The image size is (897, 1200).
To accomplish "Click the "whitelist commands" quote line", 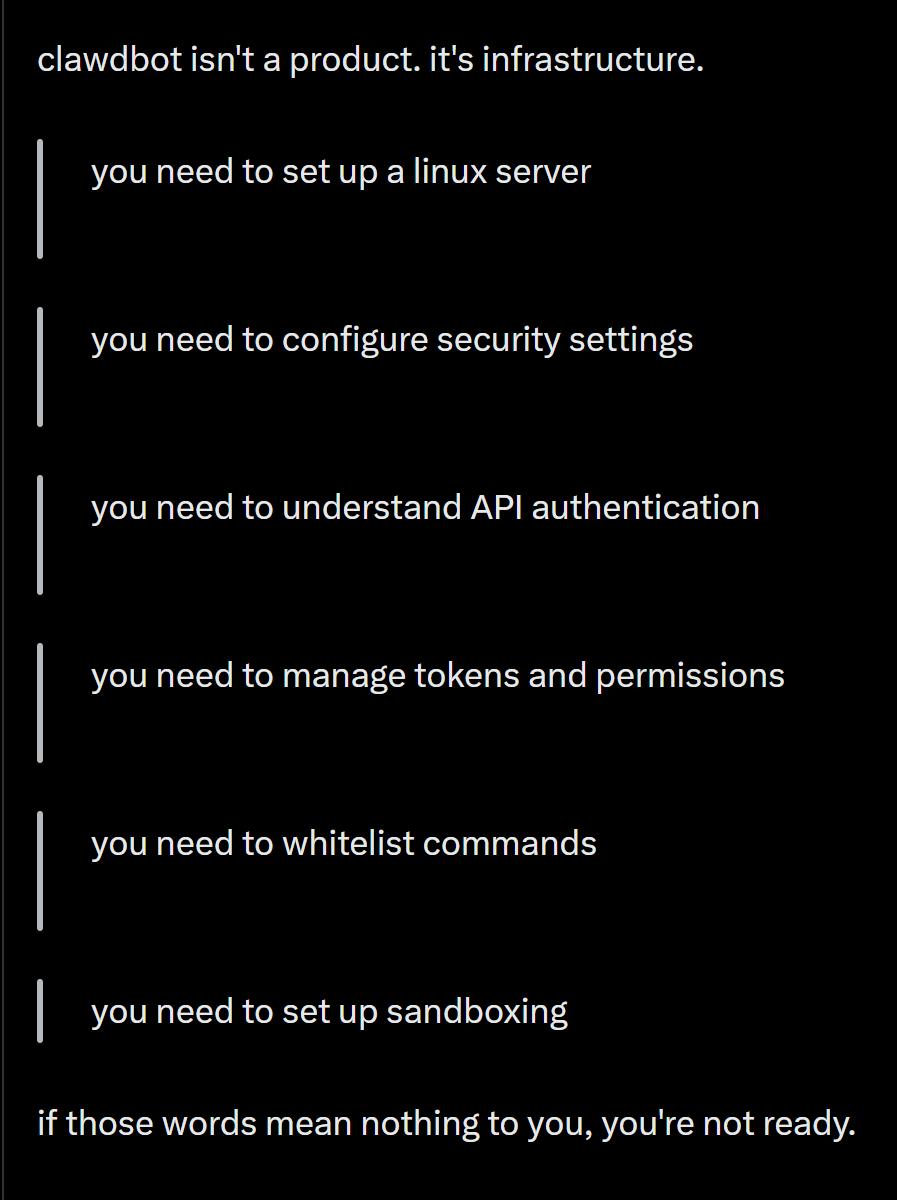I will pos(343,844).
